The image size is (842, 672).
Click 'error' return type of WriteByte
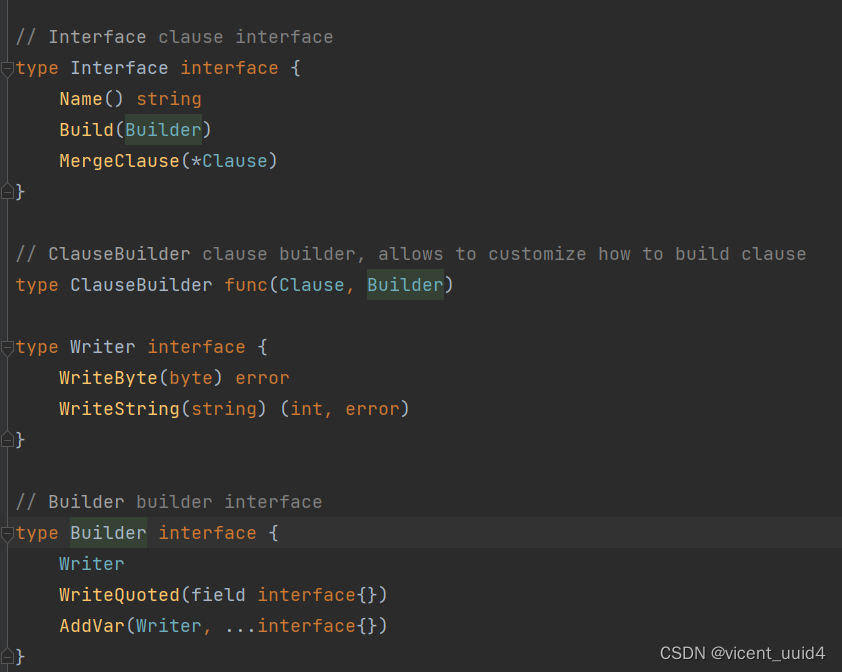pyautogui.click(x=262, y=378)
